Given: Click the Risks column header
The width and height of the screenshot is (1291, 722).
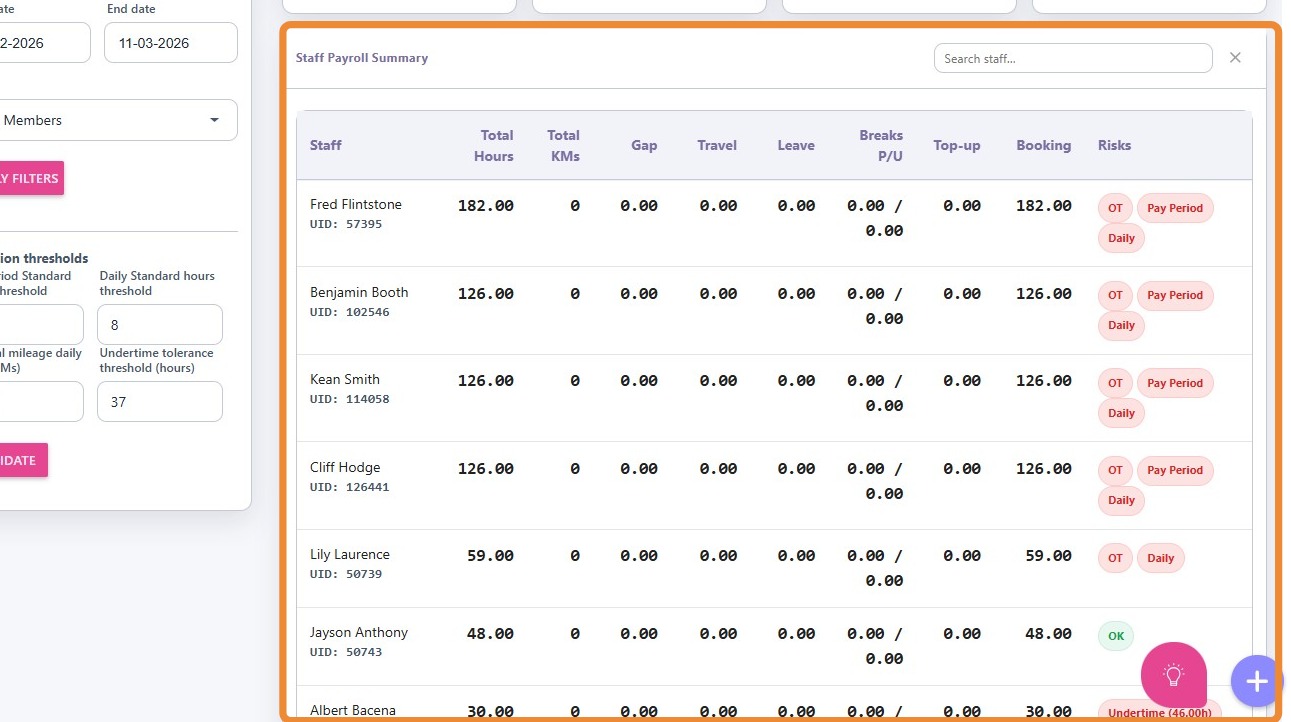Looking at the screenshot, I should pos(1114,145).
